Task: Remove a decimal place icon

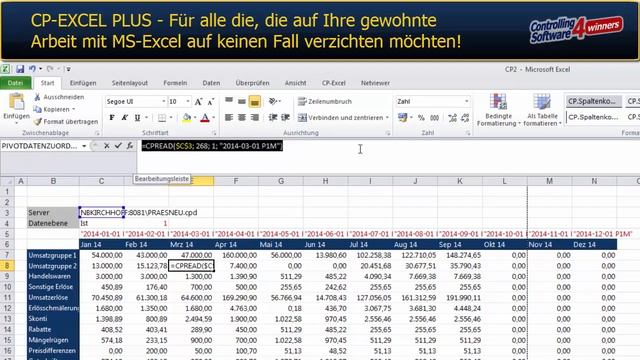Action: tap(465, 118)
